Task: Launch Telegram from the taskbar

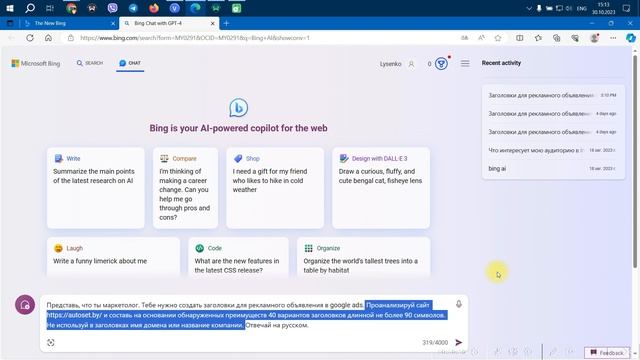Action: pos(133,8)
